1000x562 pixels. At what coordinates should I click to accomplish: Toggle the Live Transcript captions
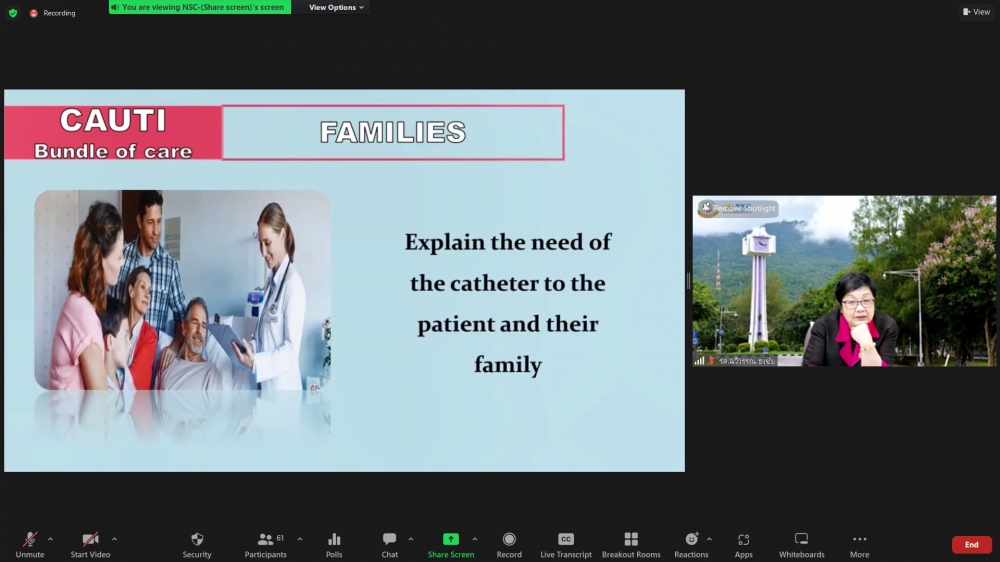[566, 545]
